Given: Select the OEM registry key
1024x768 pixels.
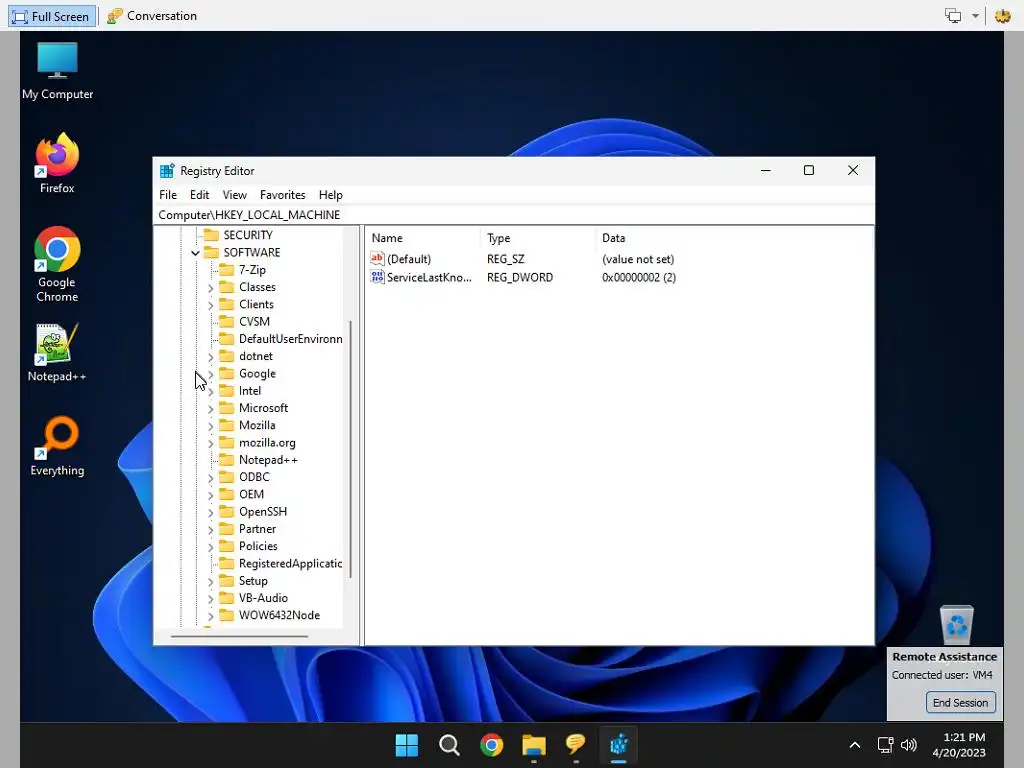Looking at the screenshot, I should (x=251, y=494).
